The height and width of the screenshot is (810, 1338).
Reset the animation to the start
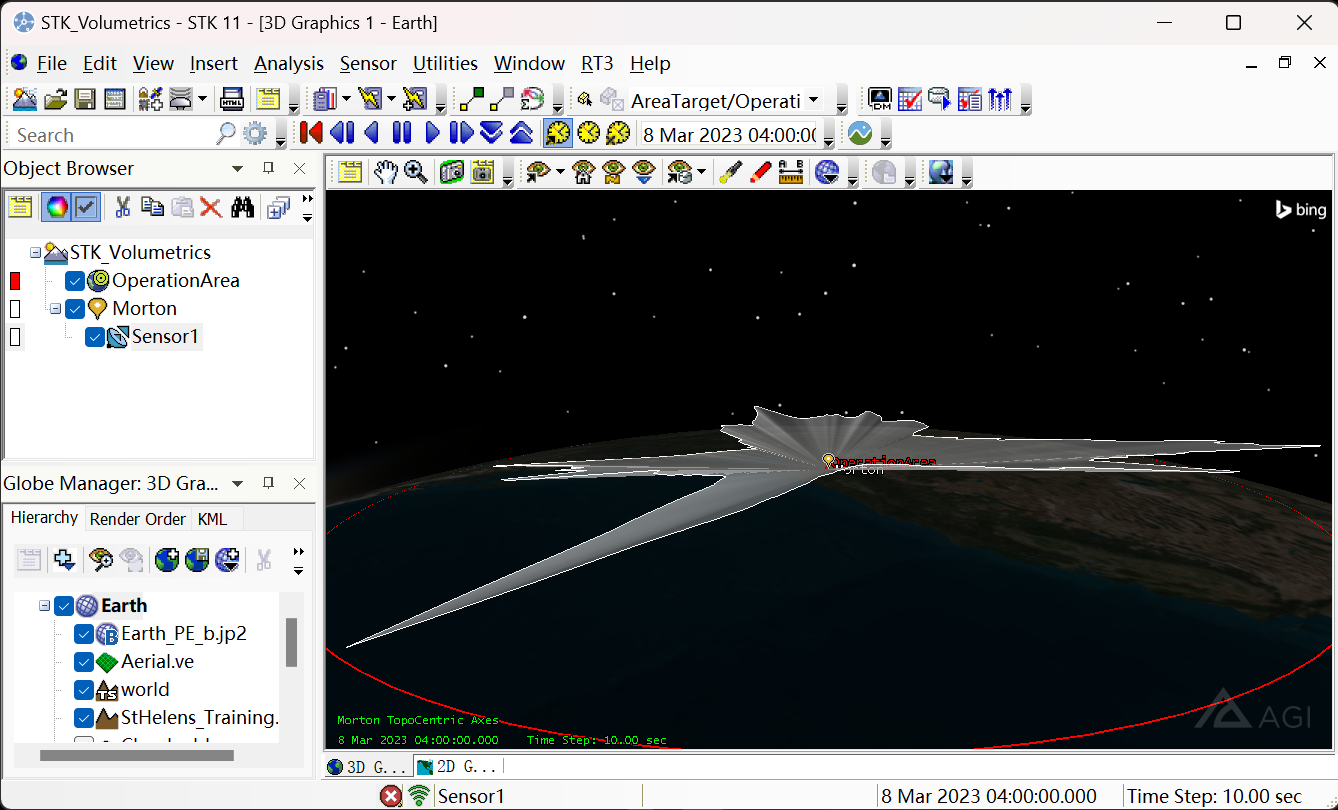(309, 132)
